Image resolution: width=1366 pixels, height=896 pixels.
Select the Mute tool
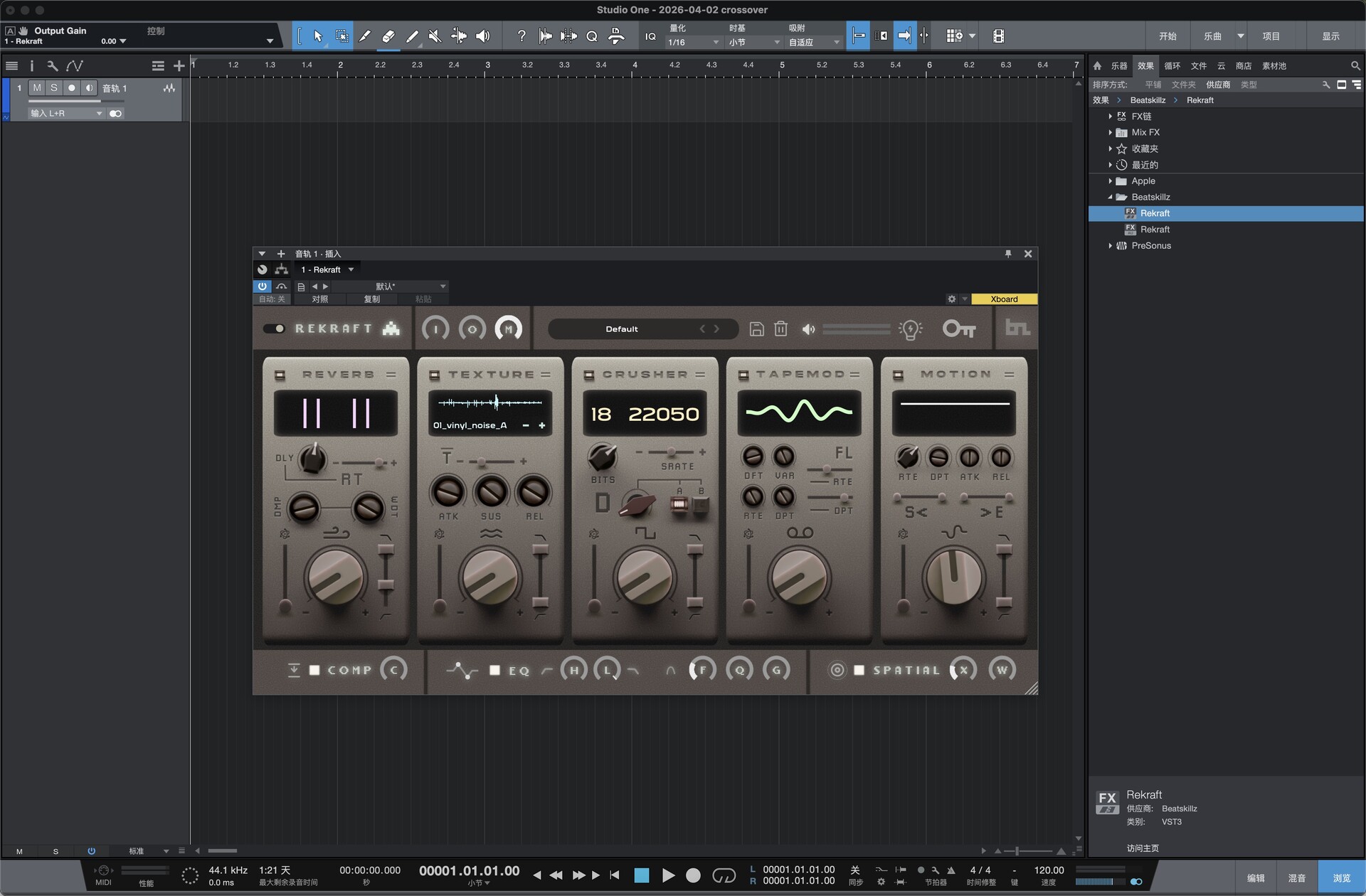(x=435, y=36)
